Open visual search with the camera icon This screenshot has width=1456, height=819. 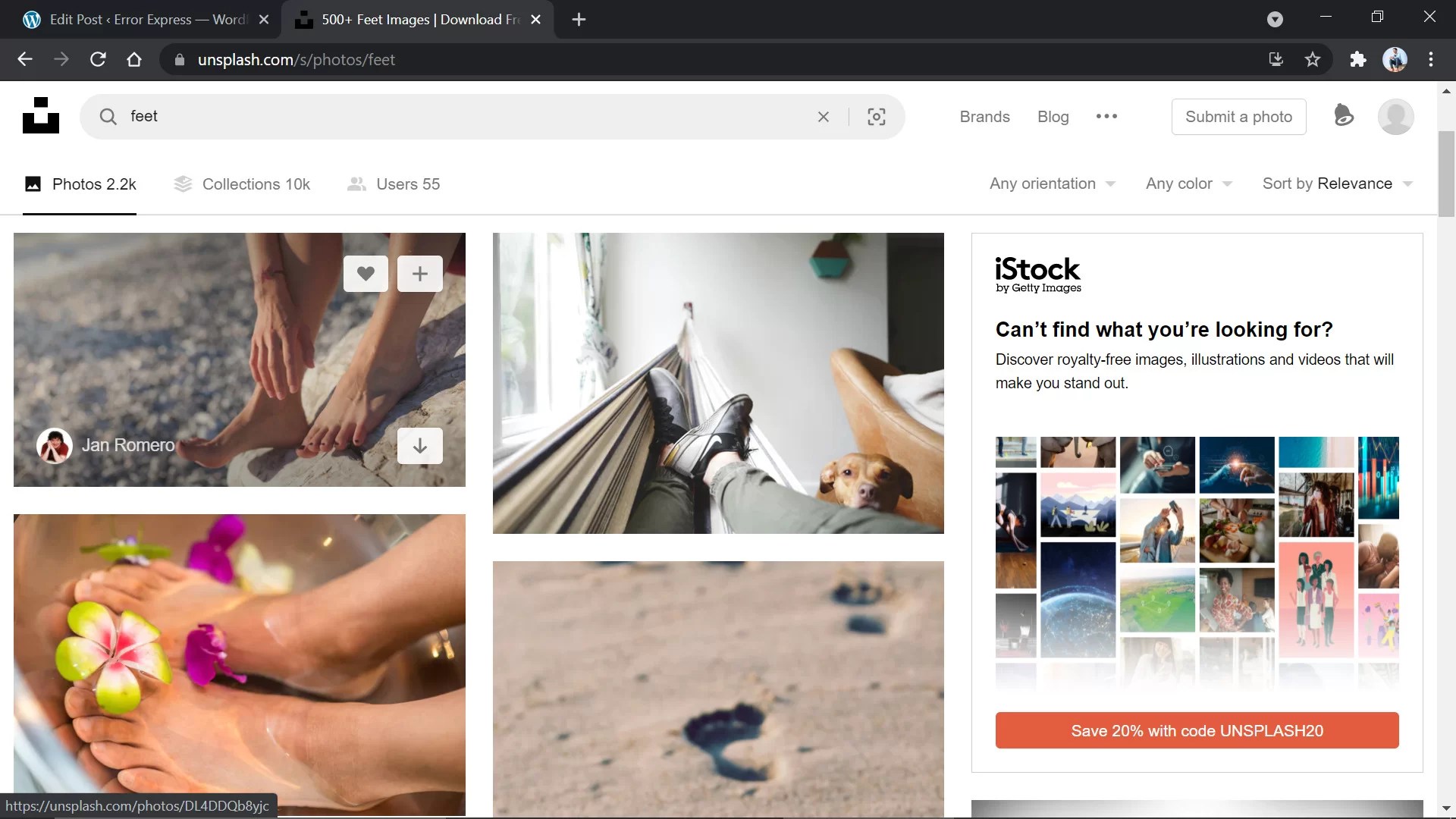click(x=876, y=117)
